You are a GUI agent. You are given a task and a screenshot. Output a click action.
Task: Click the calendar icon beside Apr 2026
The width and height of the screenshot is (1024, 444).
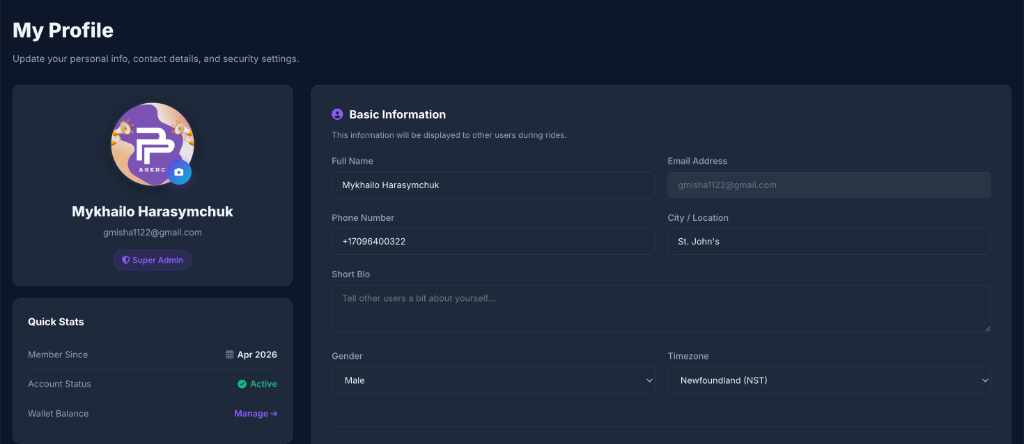(230, 355)
